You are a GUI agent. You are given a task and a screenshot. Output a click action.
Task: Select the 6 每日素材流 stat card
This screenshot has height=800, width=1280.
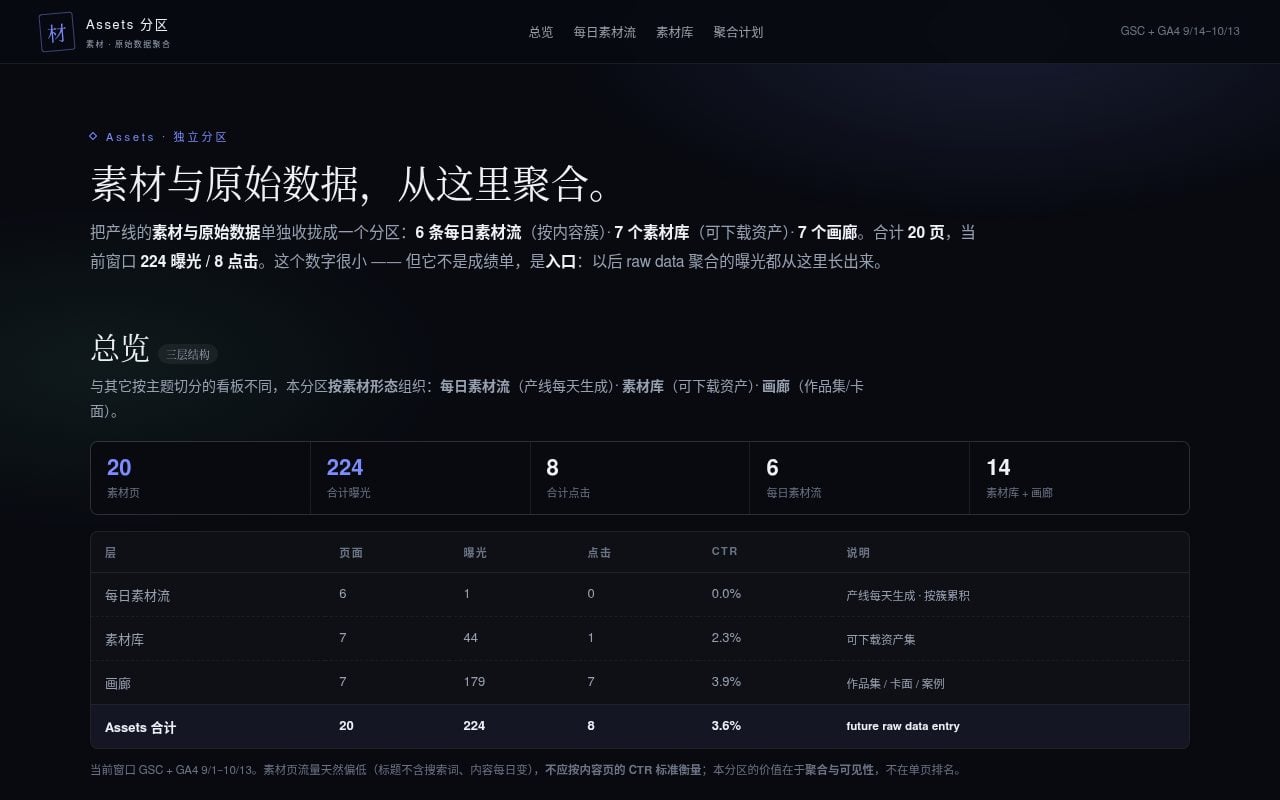pyautogui.click(x=859, y=478)
